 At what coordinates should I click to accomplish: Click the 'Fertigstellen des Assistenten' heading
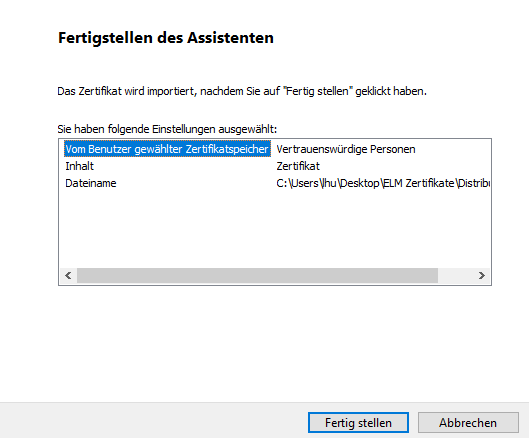click(x=166, y=37)
